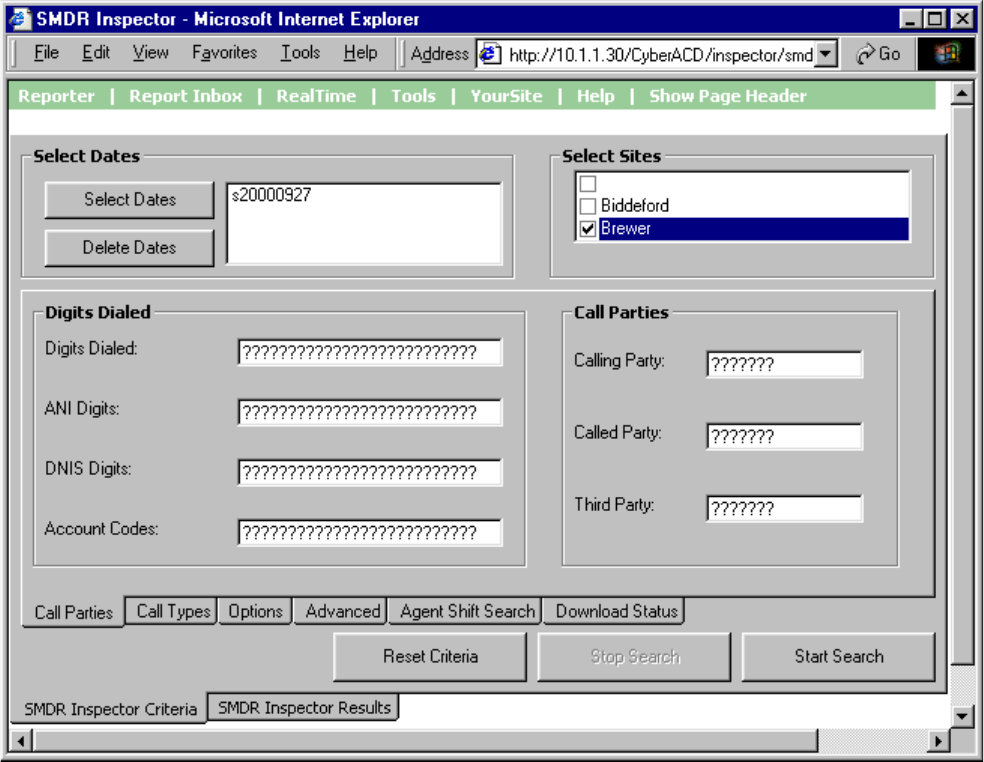
Task: Open the File menu
Action: tap(46, 53)
